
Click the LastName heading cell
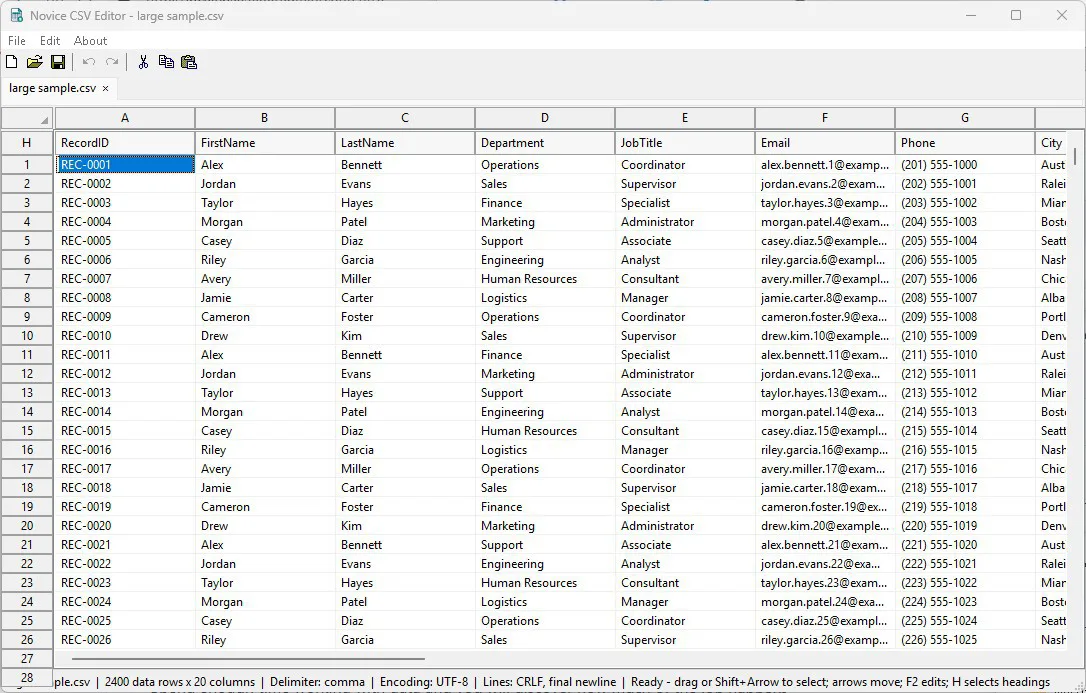(x=405, y=143)
